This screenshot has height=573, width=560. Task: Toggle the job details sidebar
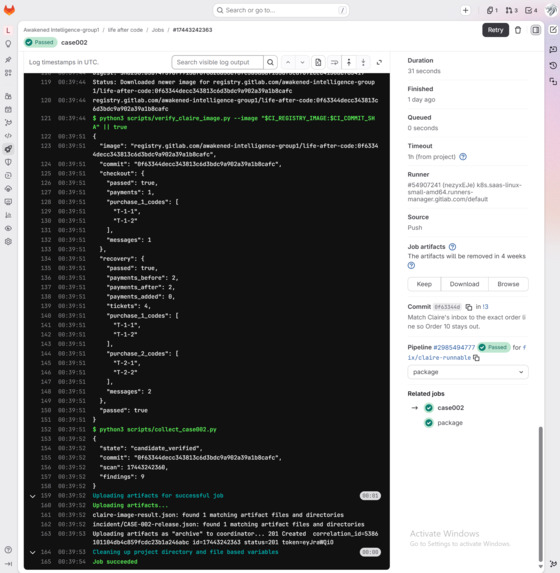point(536,30)
